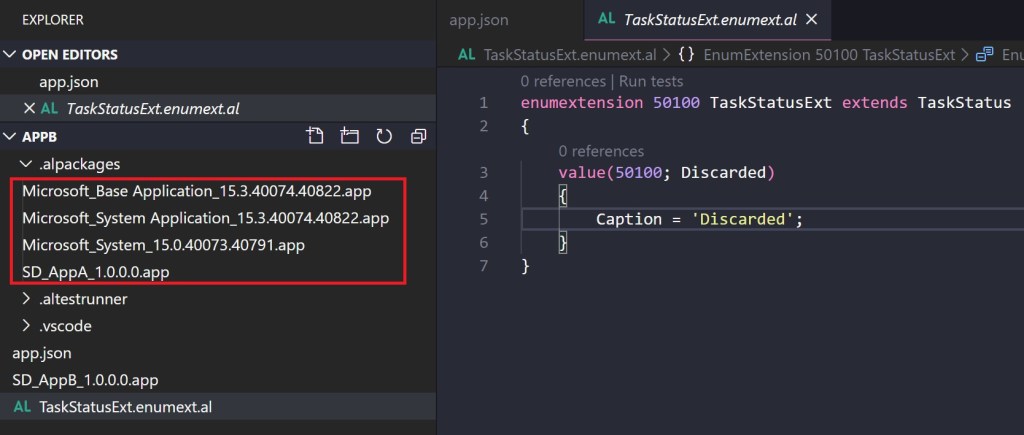Click the AL file icon in breadcrumb
The width and height of the screenshot is (1024, 435).
[466, 54]
